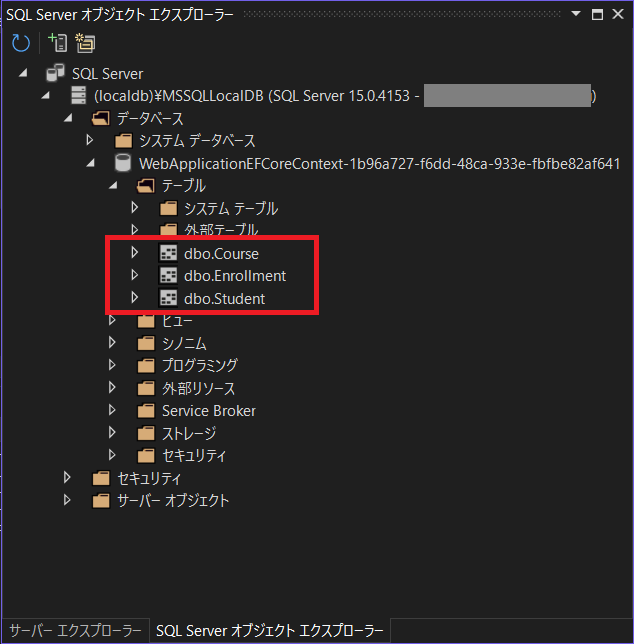The width and height of the screenshot is (634, 644).
Task: Expand the サーバー オブジェクト node
Action: [x=67, y=499]
